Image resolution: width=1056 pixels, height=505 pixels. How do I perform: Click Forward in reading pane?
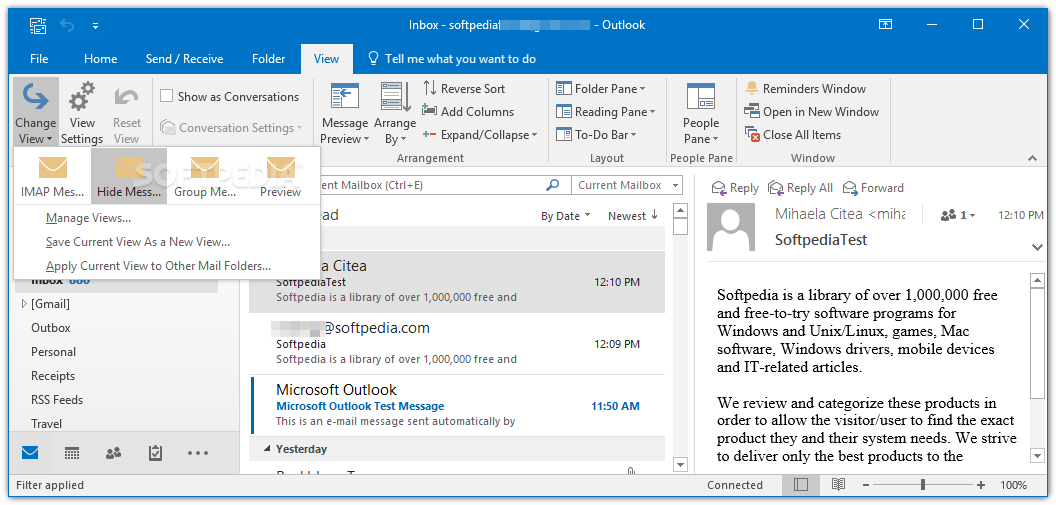point(873,188)
